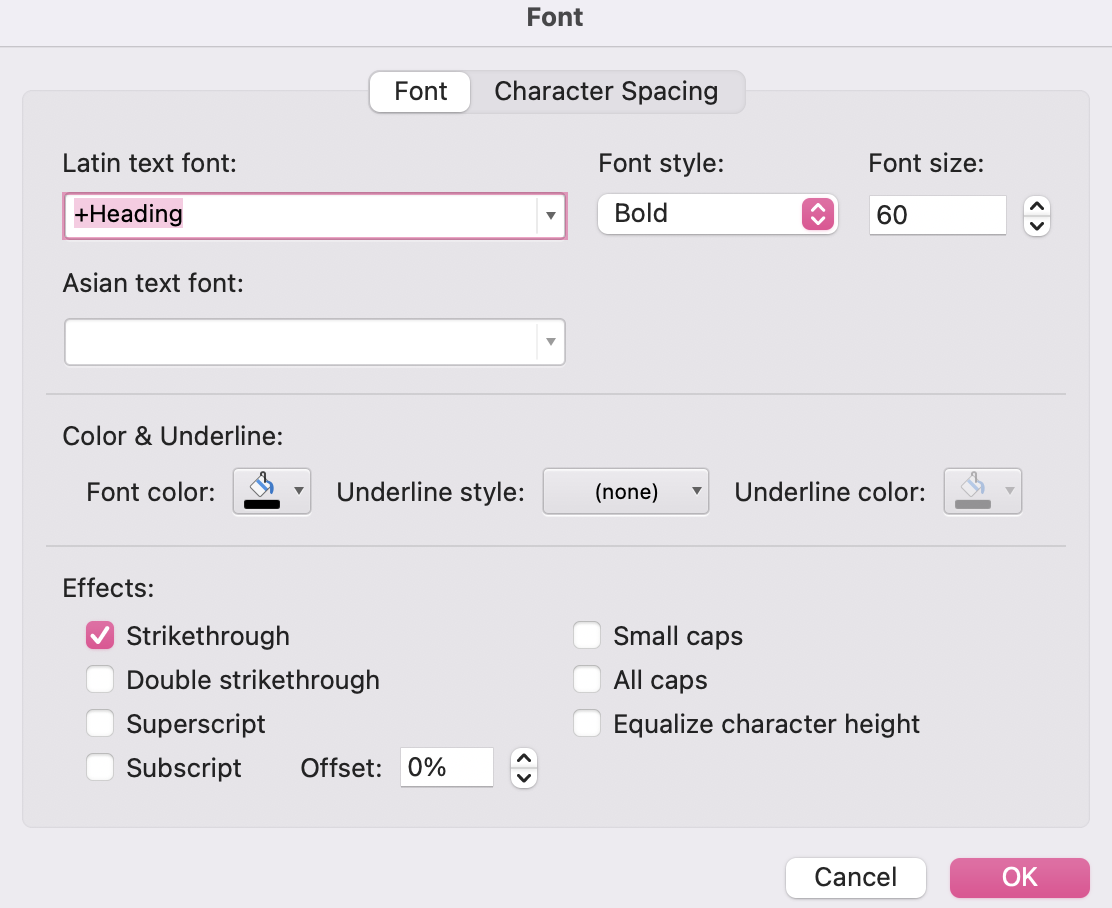Enable the Subscript effect
Image resolution: width=1112 pixels, height=908 pixels.
coord(100,767)
